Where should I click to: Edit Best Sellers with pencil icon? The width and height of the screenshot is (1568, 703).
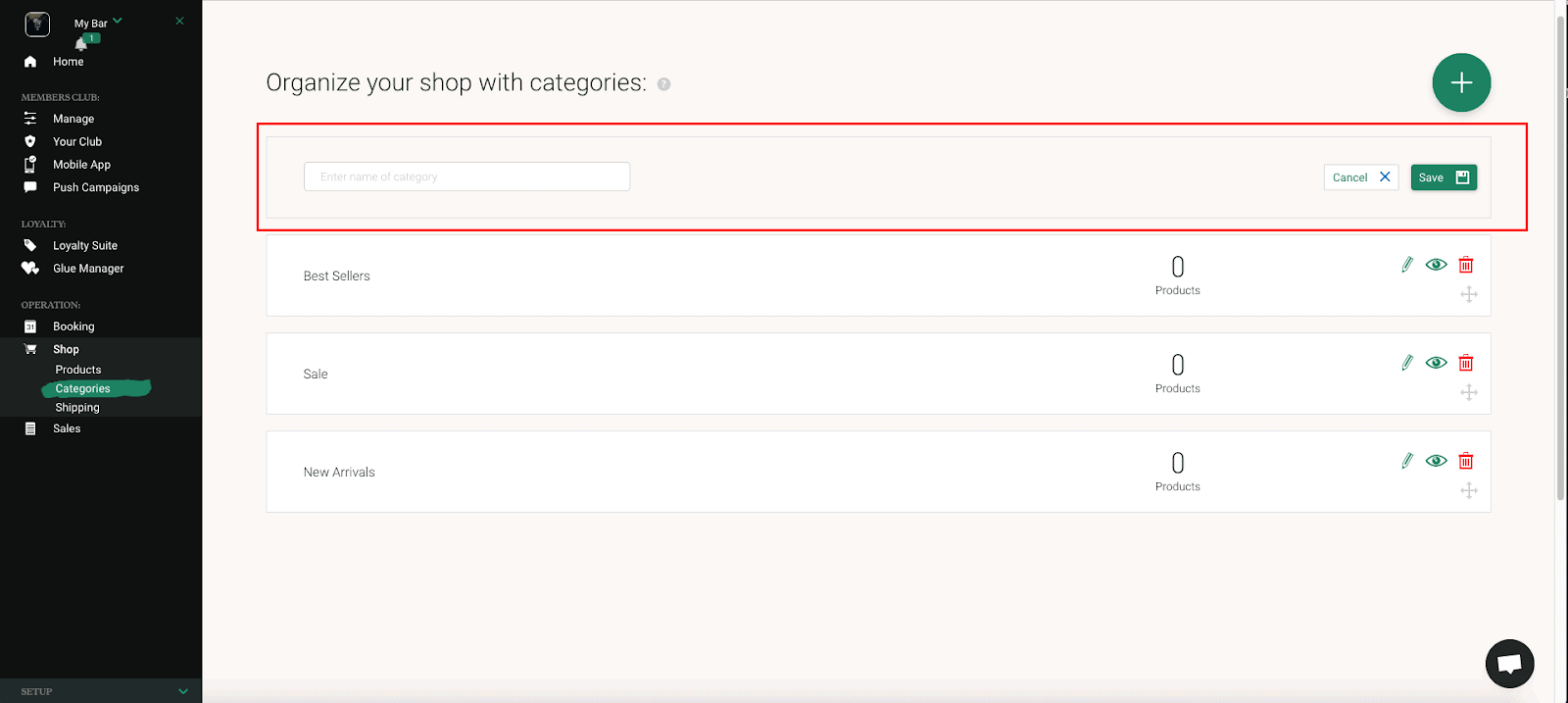coord(1407,265)
